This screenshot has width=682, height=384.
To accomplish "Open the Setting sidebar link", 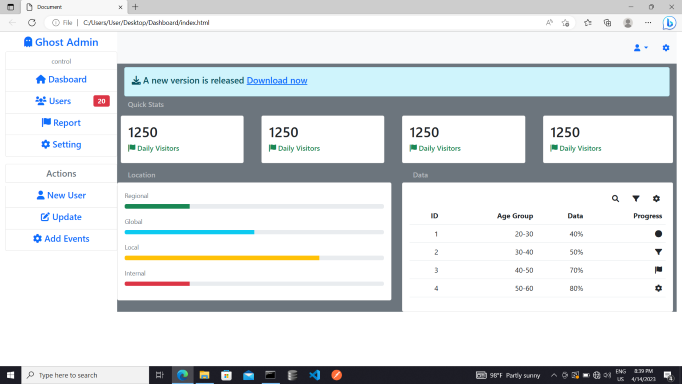I will point(61,144).
